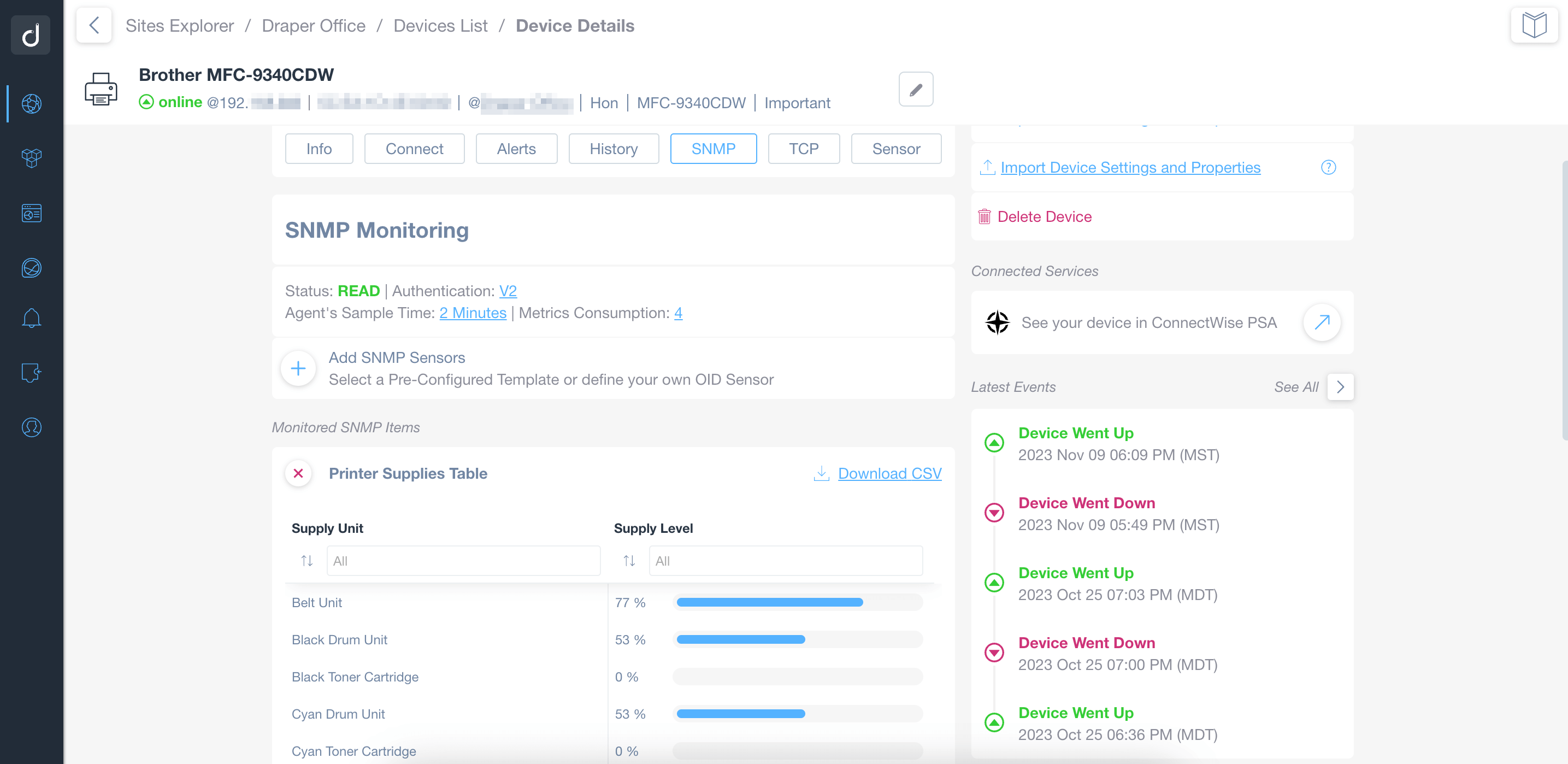Open the user account sidebar icon
The height and width of the screenshot is (764, 1568).
coord(31,427)
